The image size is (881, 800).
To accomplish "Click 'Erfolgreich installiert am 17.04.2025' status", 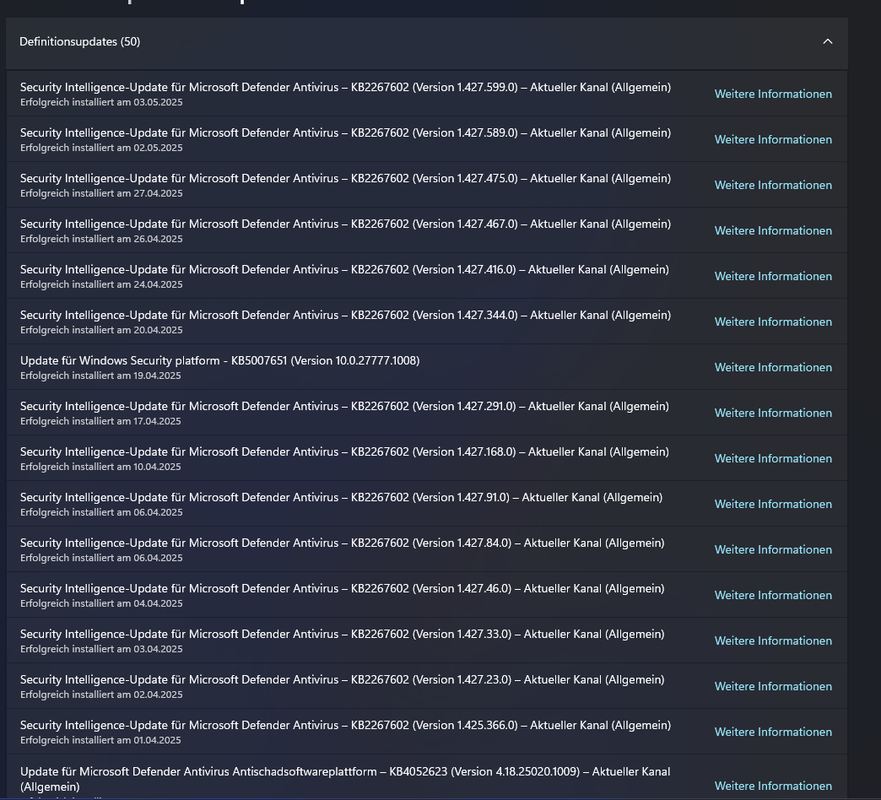I will pos(101,421).
